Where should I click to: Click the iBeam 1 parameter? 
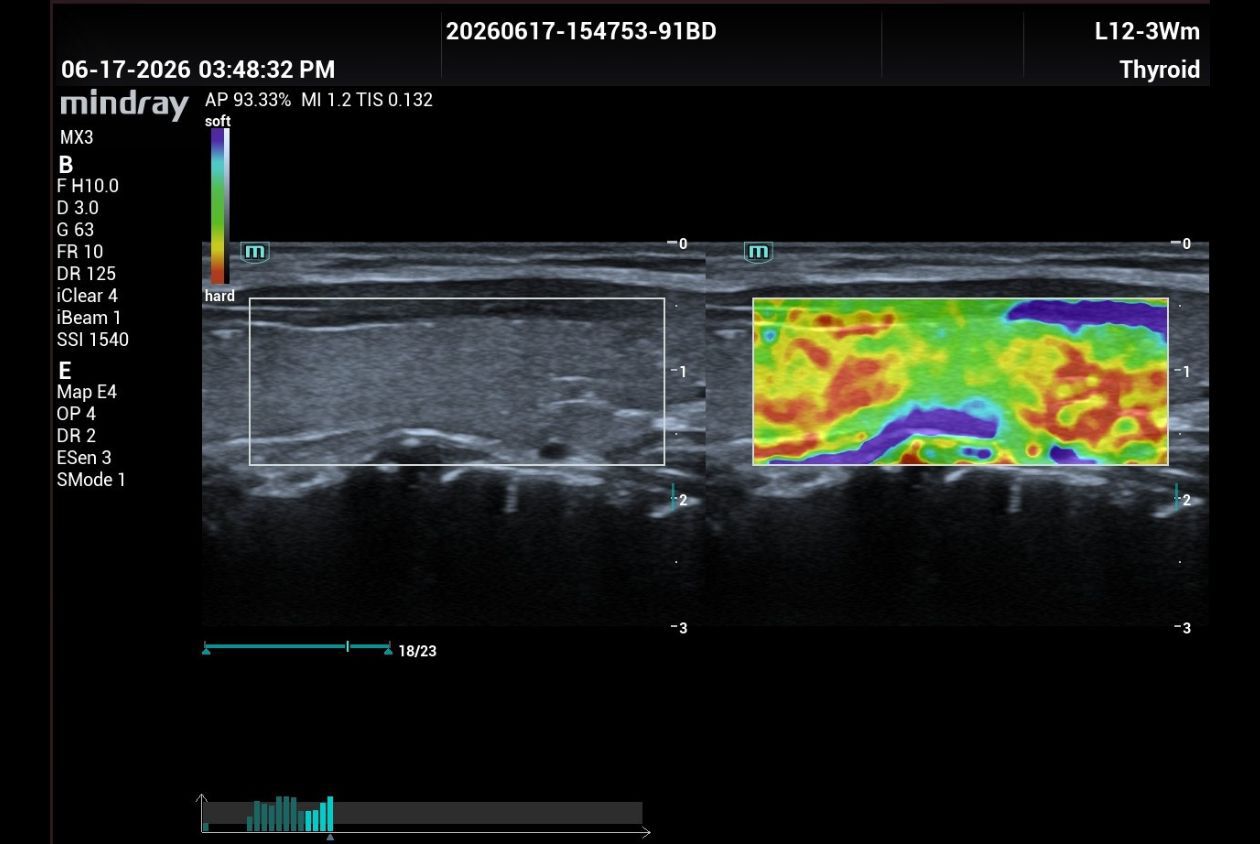[x=89, y=318]
